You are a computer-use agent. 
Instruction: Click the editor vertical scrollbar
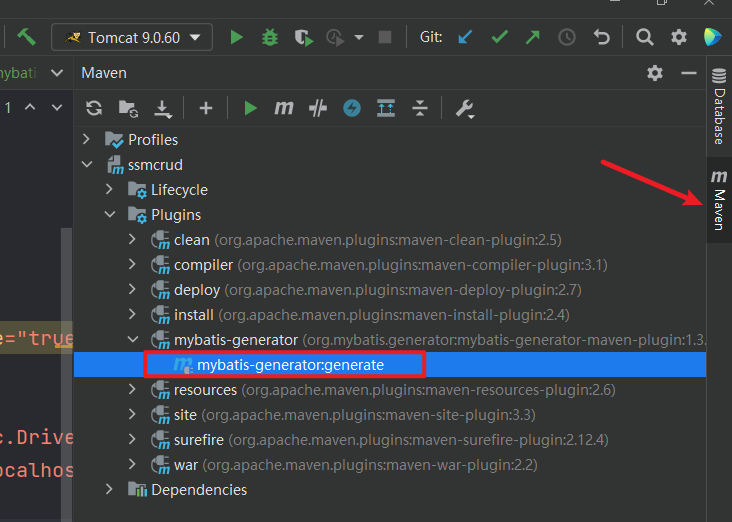tap(67, 374)
